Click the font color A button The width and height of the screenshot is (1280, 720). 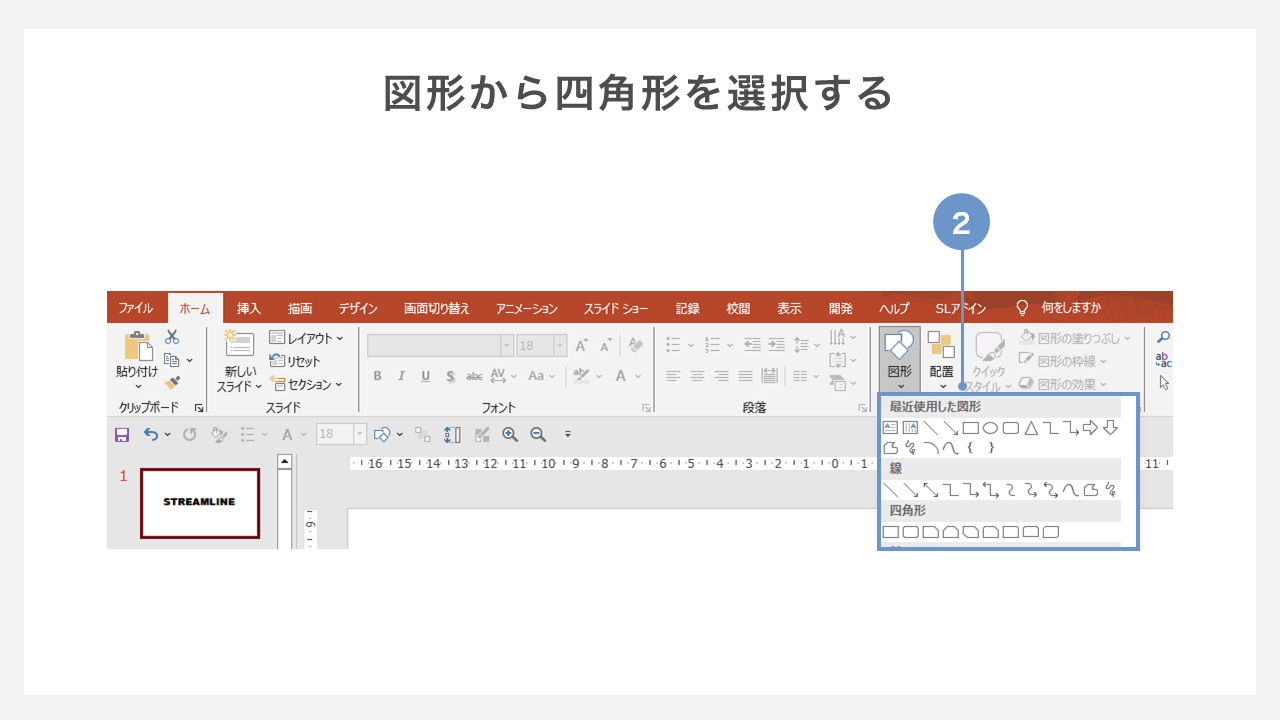pos(621,376)
